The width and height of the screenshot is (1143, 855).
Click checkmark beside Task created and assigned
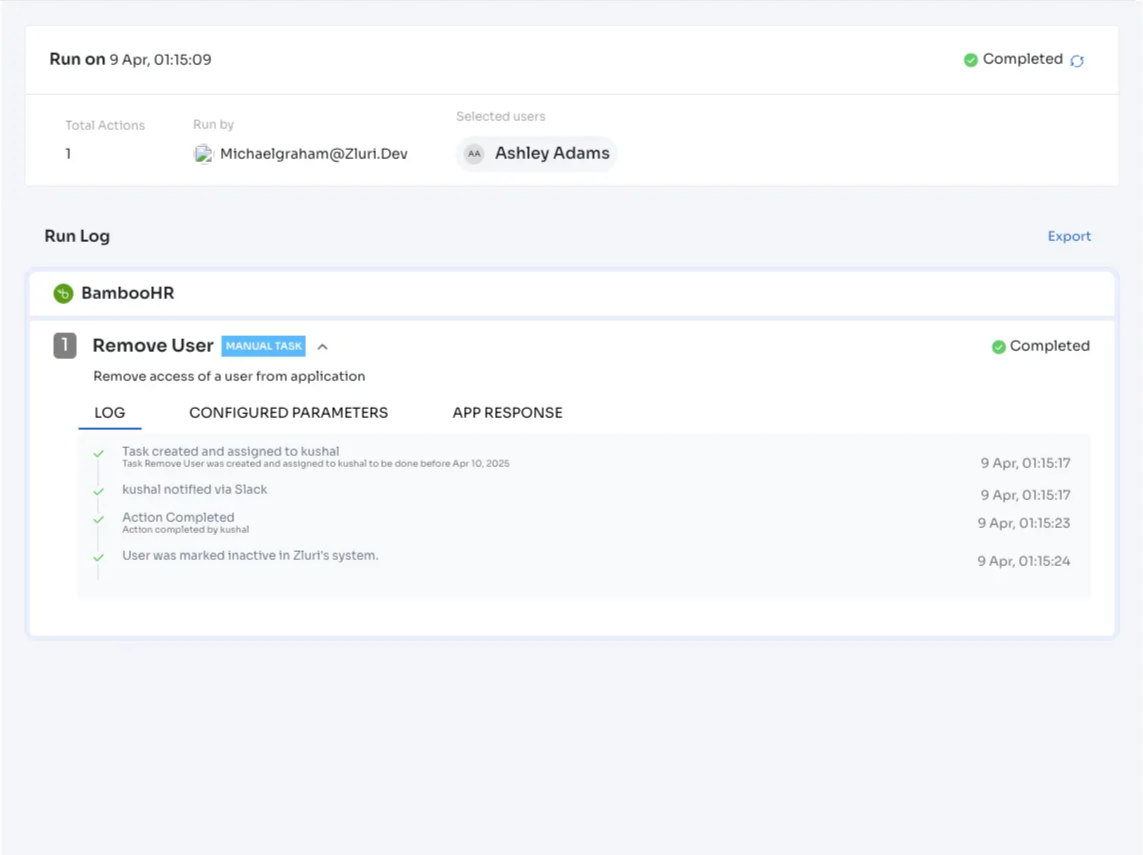[98, 453]
